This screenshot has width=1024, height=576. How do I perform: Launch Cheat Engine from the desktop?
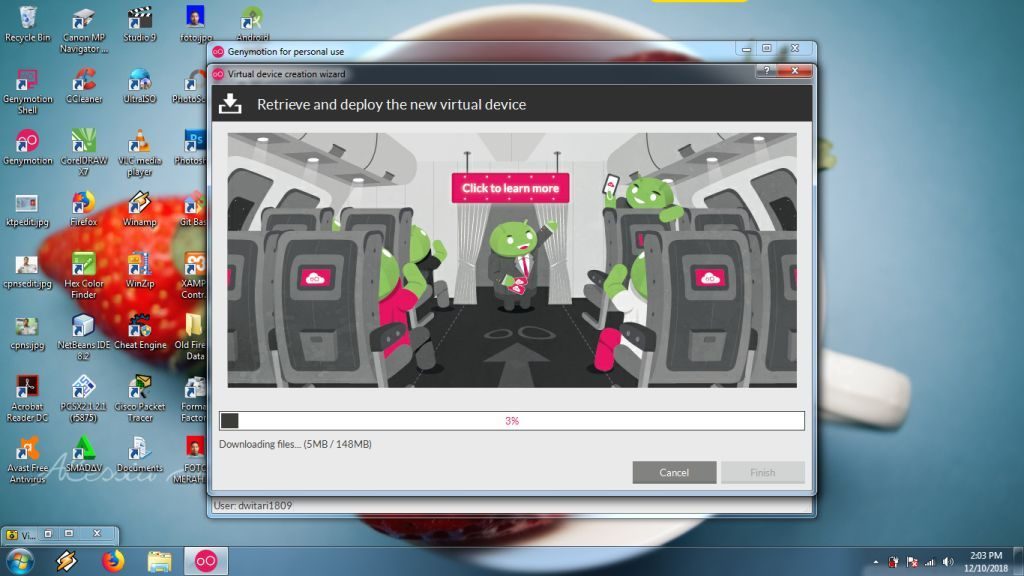tap(140, 332)
